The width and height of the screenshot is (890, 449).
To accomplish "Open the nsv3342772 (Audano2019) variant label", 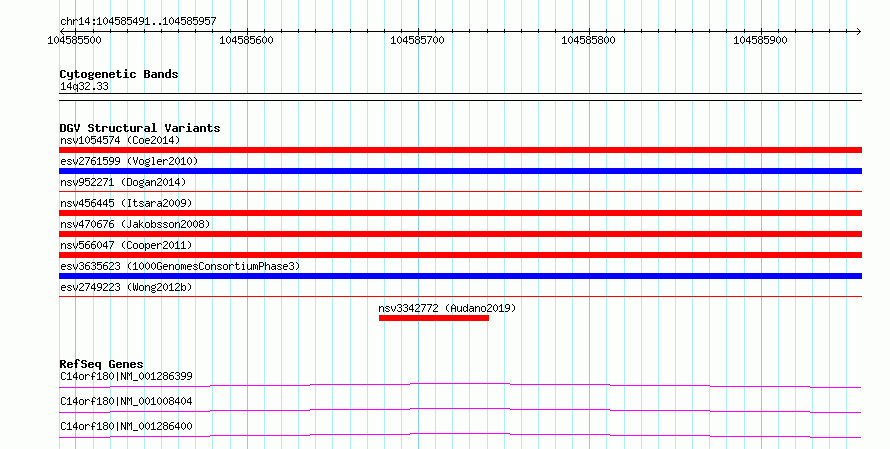I will 447,308.
